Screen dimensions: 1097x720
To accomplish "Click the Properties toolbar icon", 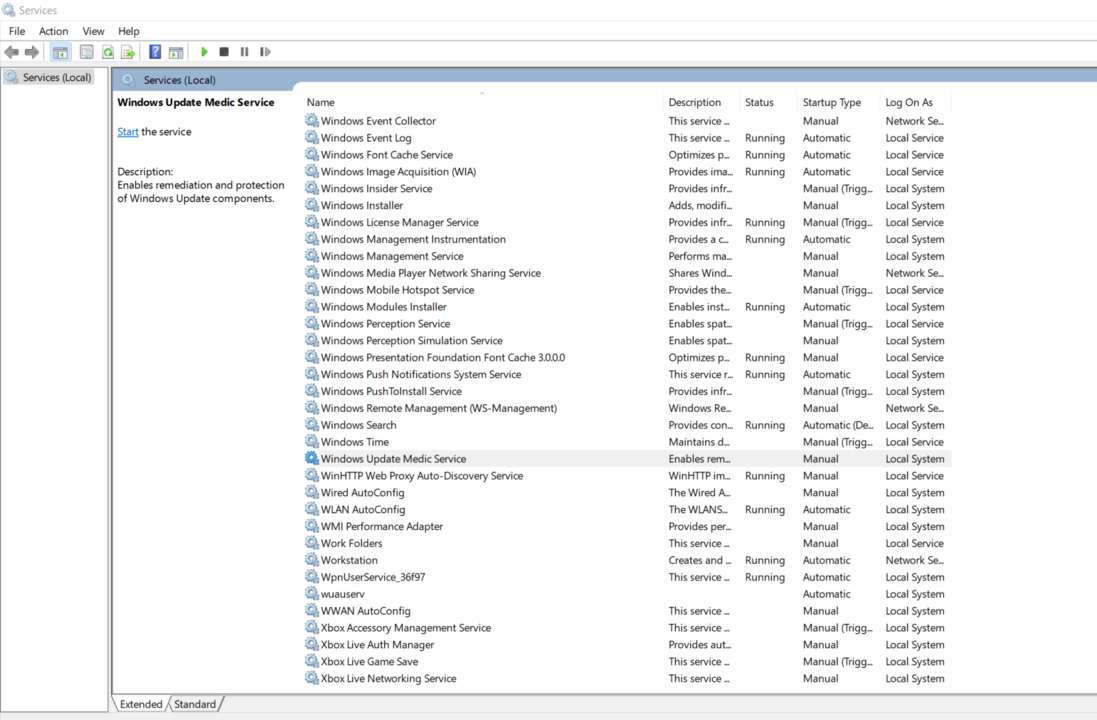I will click(x=87, y=52).
